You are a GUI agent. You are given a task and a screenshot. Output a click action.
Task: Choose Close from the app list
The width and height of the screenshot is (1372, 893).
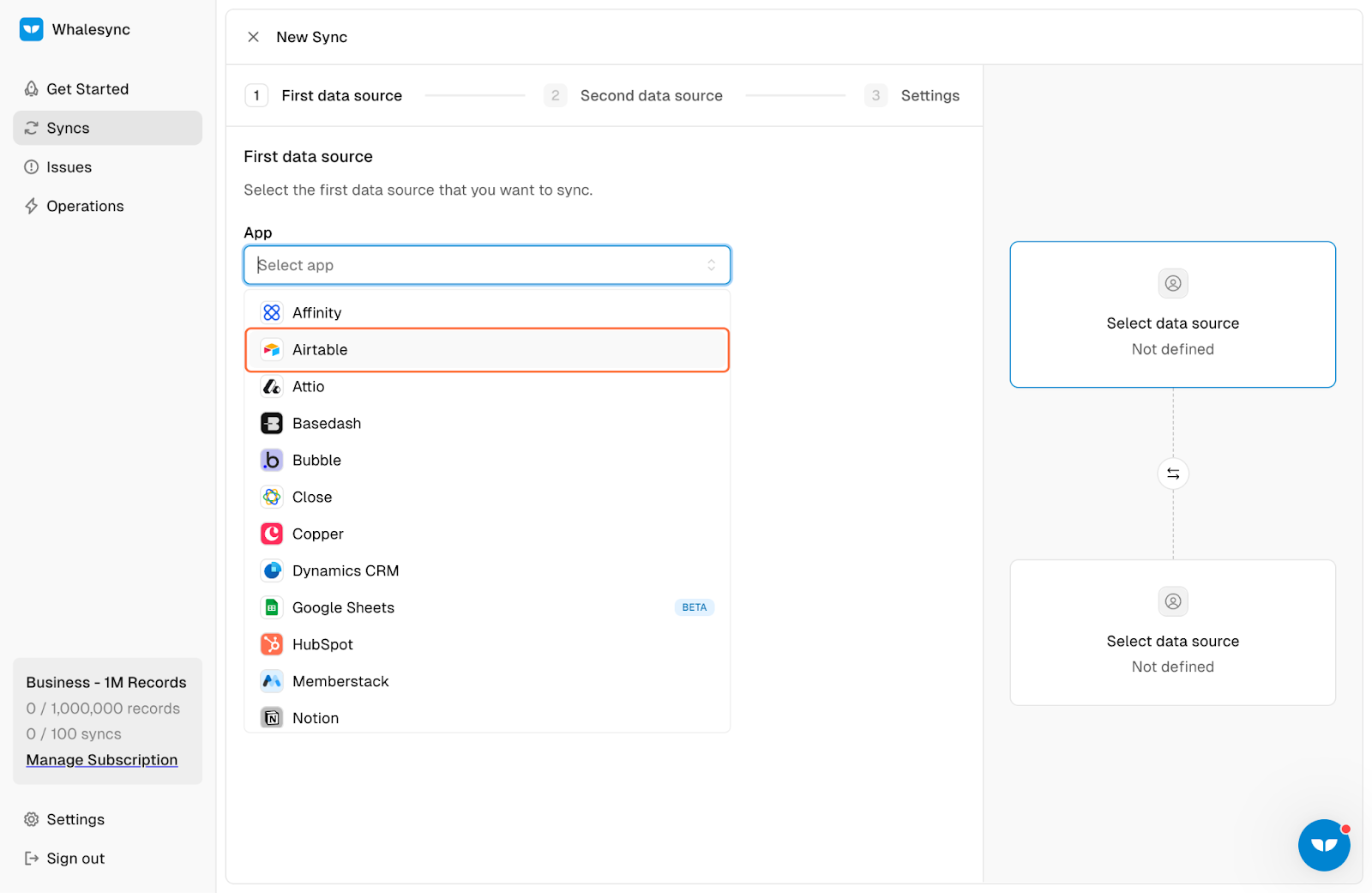pos(487,498)
